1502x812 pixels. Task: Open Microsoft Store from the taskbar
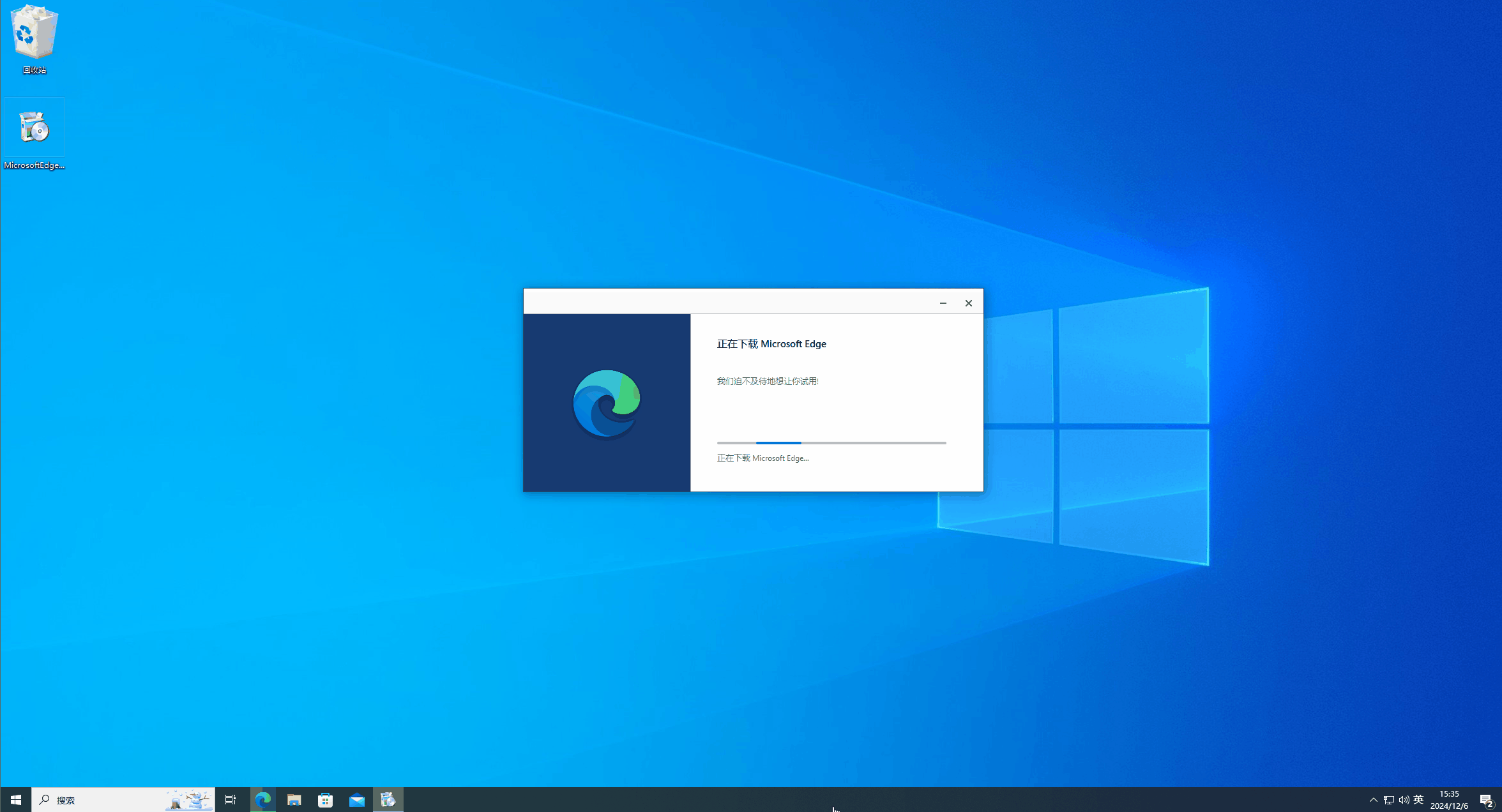pos(326,800)
